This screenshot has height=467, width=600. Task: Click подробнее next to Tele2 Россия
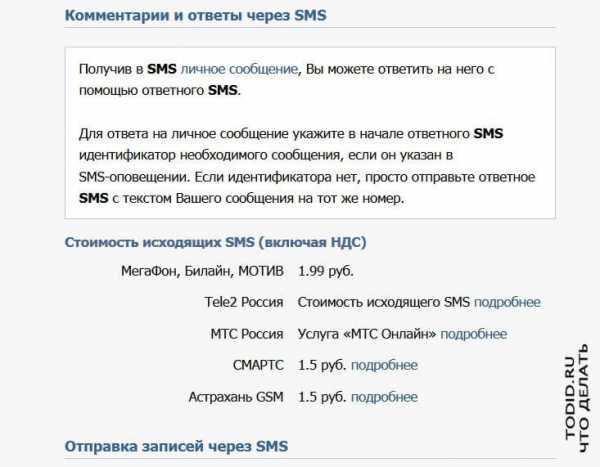(x=507, y=302)
